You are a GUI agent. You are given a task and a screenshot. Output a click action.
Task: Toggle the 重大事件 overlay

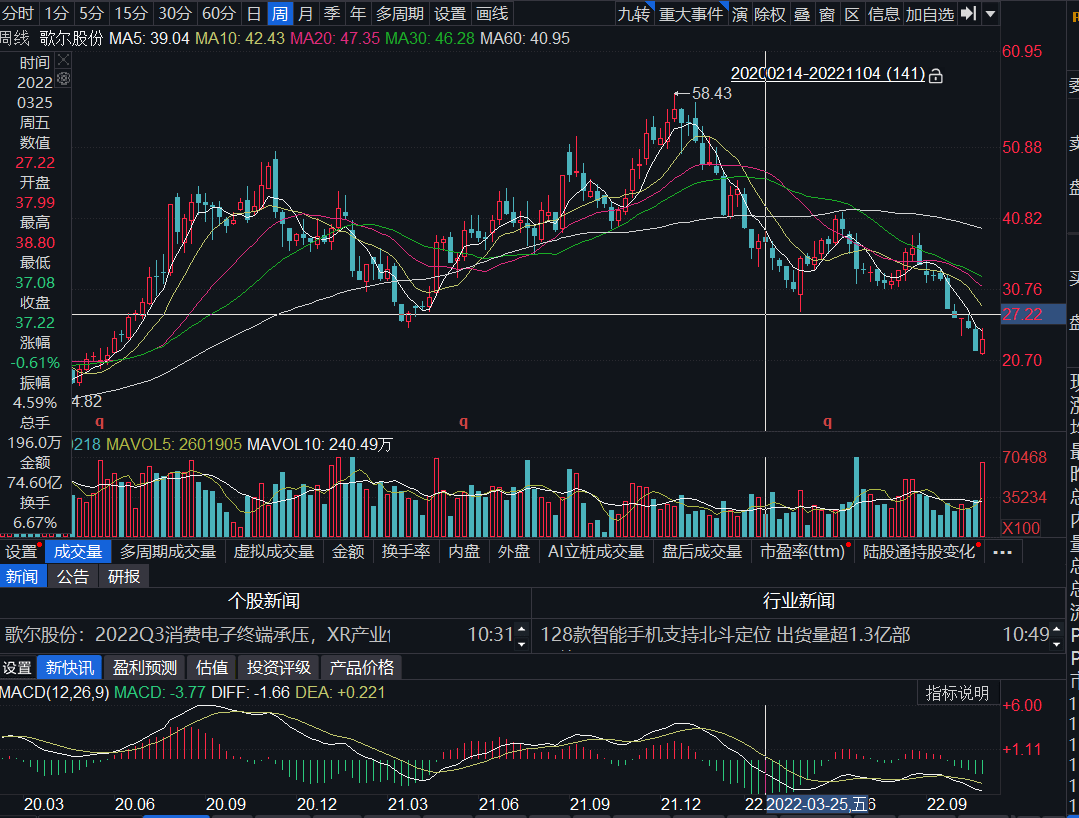pos(690,14)
